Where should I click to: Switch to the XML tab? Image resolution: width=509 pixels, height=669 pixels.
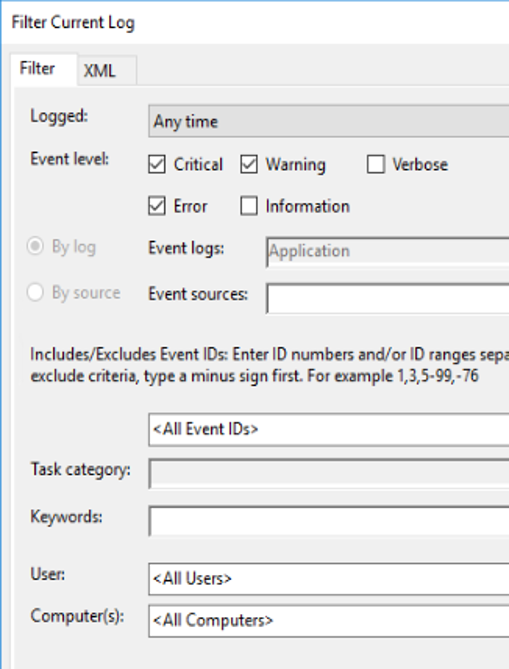click(x=107, y=70)
